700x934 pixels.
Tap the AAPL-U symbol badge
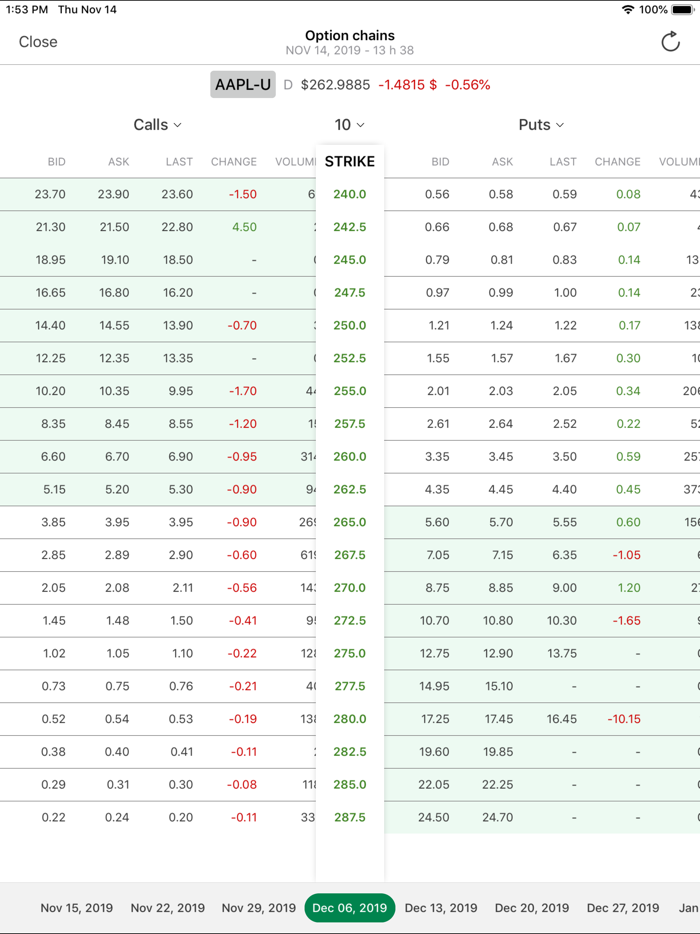[243, 84]
